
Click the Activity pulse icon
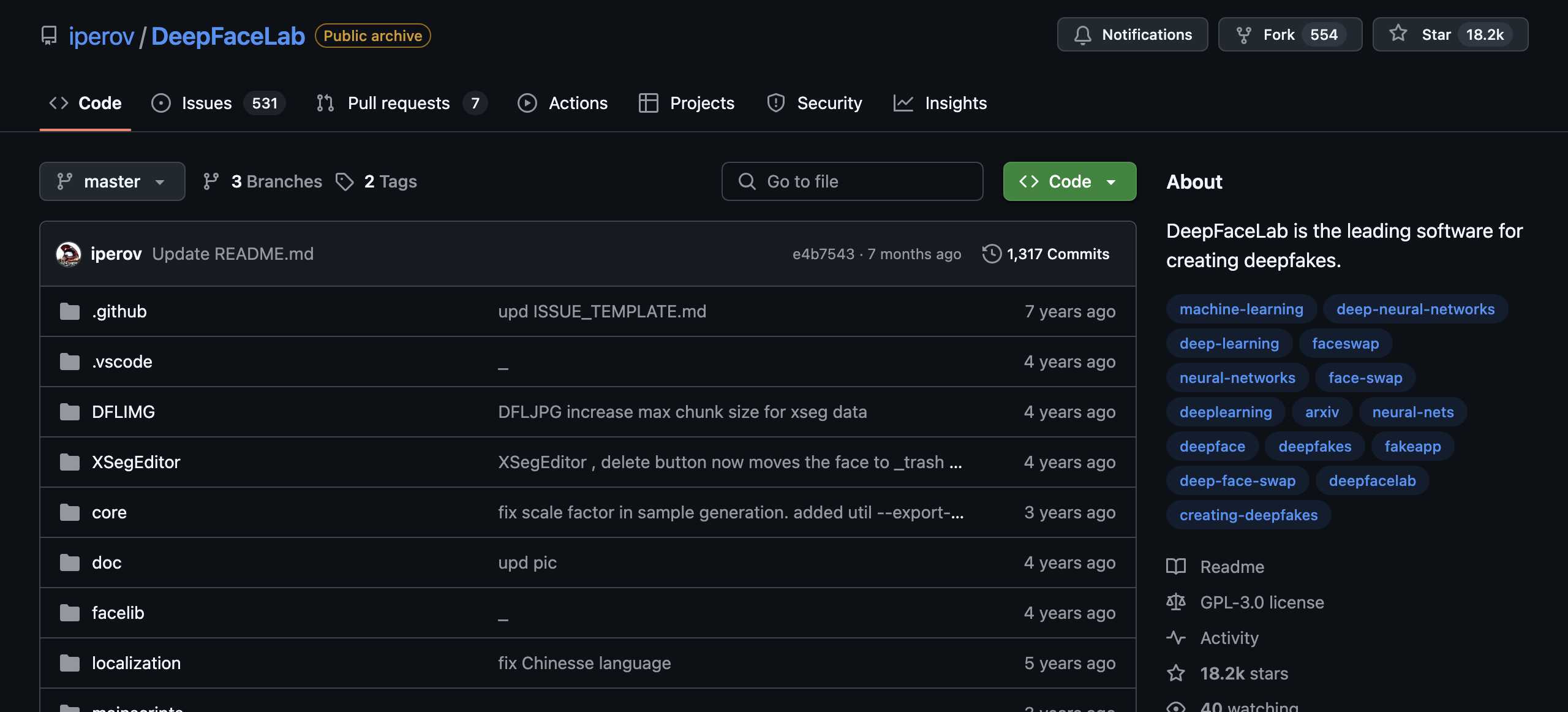click(1175, 638)
